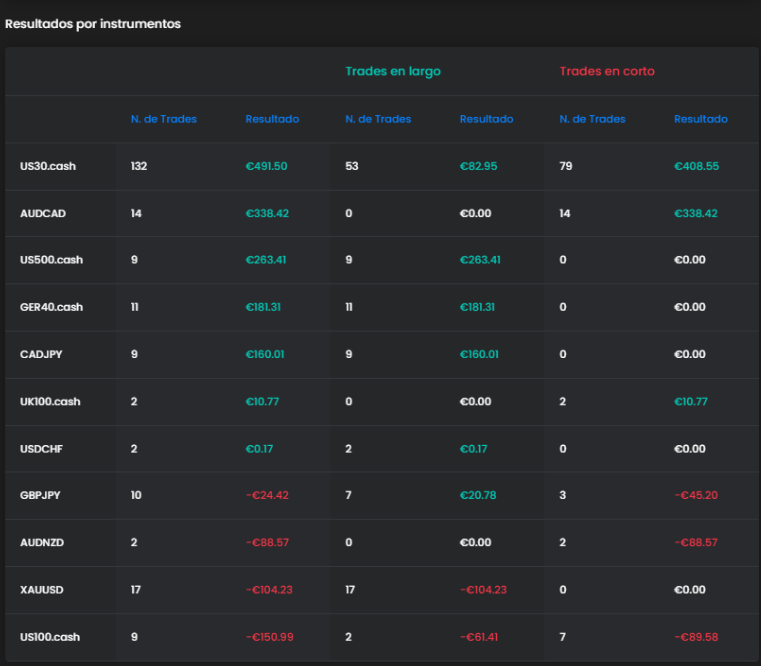Viewport: 761px width, 666px height.
Task: Click the "Trades en largo" group header
Action: coord(392,71)
